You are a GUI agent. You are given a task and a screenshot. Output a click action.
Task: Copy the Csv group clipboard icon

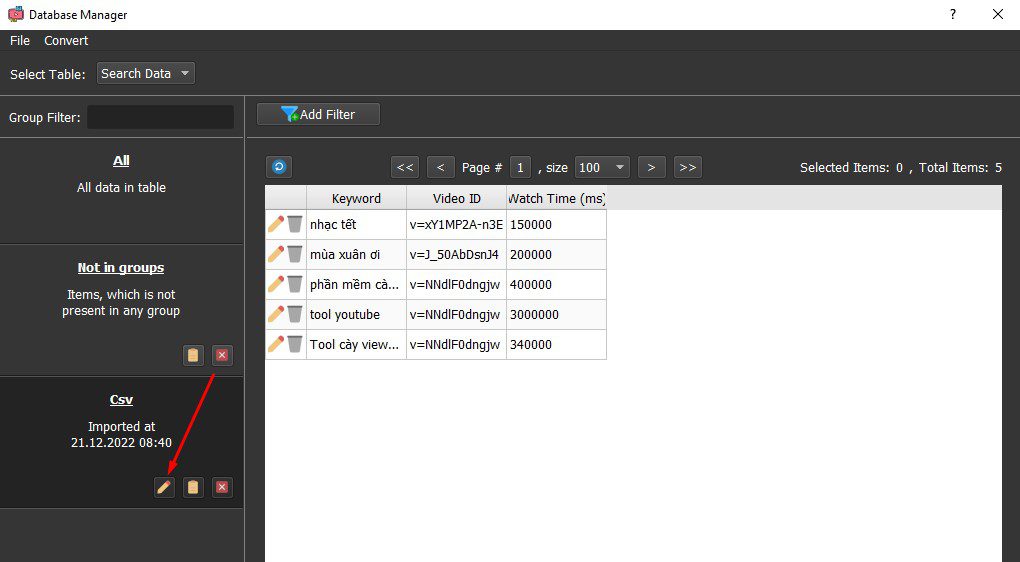tap(193, 487)
